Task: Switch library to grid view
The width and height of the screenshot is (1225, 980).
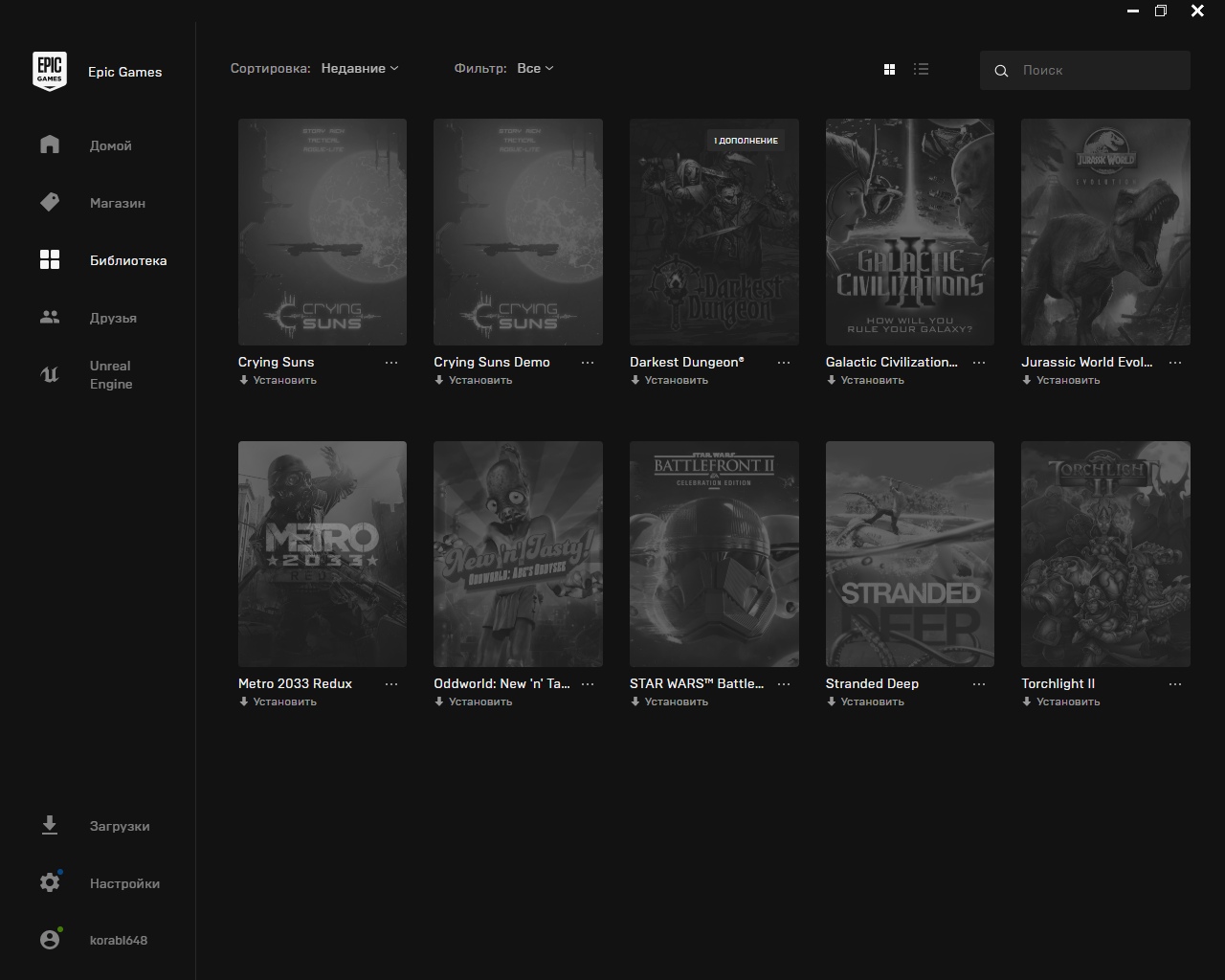Action: tap(889, 69)
